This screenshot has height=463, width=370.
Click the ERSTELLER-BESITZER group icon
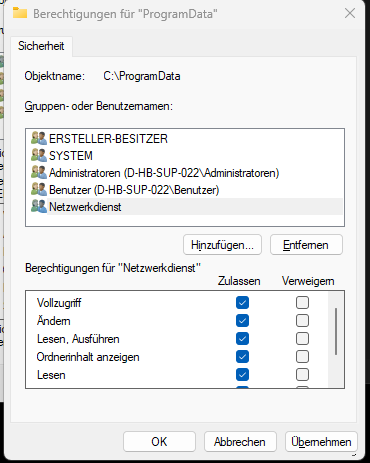pyautogui.click(x=39, y=138)
